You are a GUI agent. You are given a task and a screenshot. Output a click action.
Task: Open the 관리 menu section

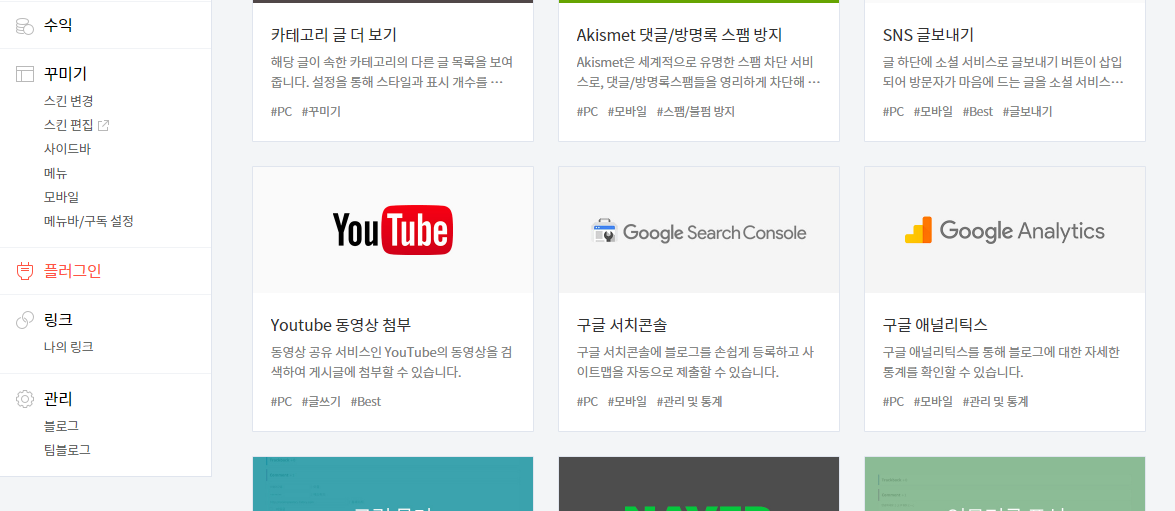pyautogui.click(x=58, y=399)
